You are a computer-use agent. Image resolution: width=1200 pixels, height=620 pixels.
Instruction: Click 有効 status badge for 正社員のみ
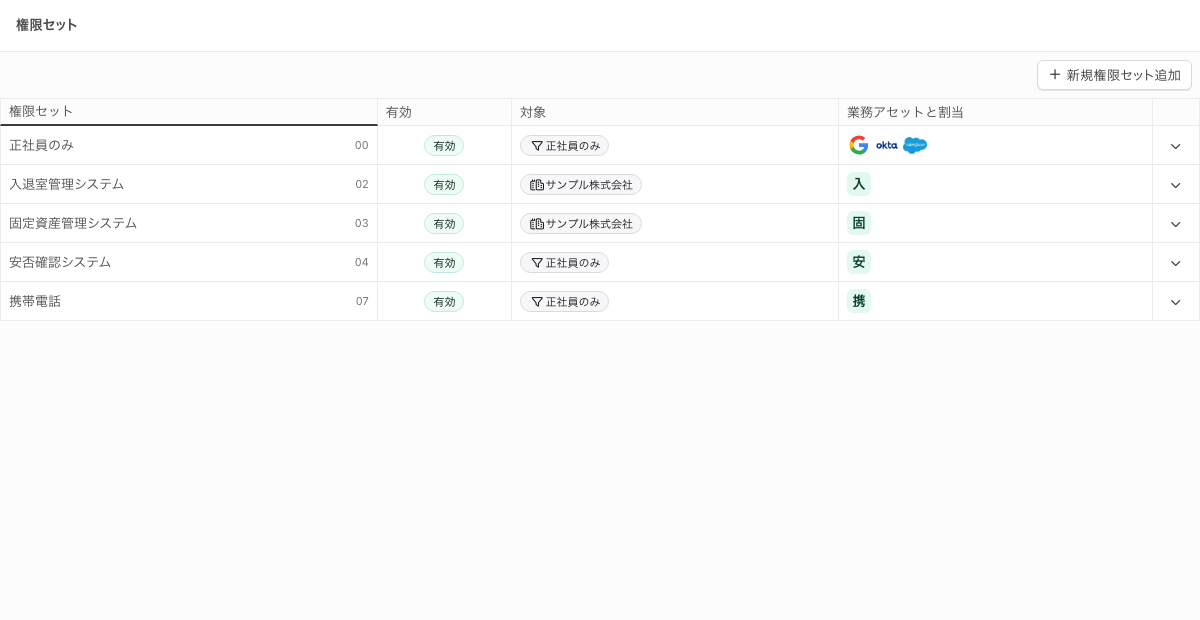click(444, 146)
